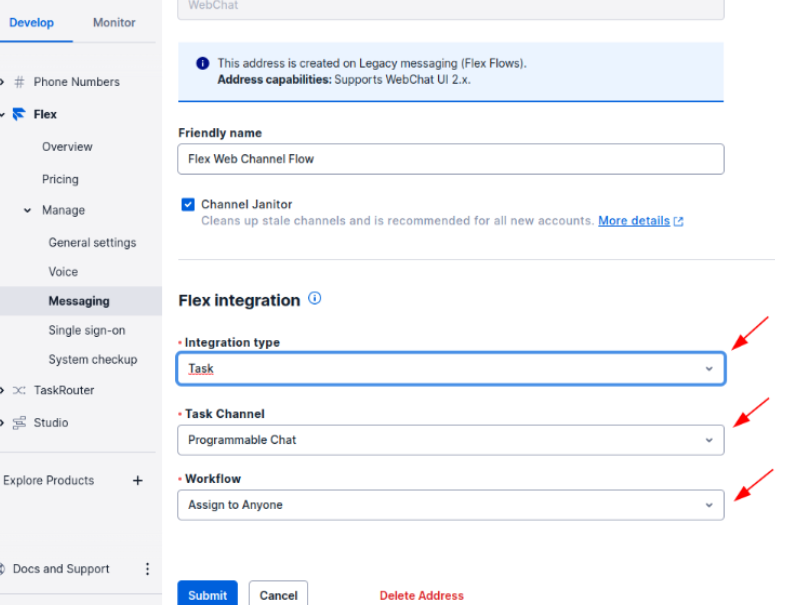Viewport: 800px width, 605px height.
Task: Click Explore Products label
Action: pos(48,481)
